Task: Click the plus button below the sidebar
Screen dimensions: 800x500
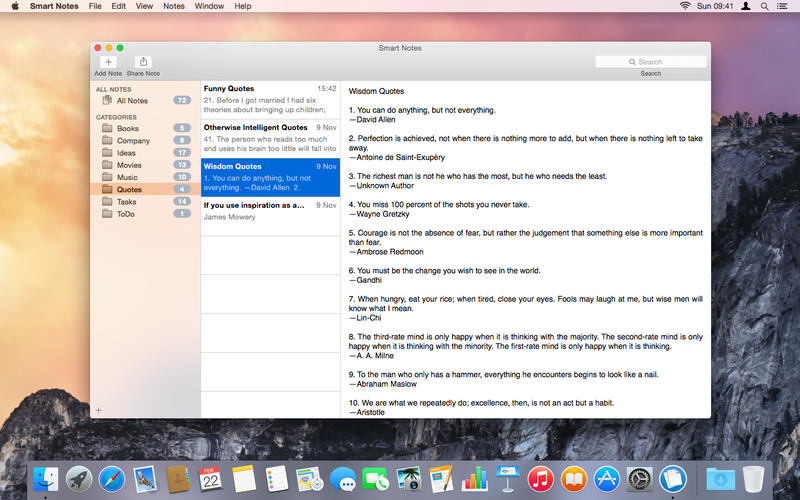Action: [98, 410]
